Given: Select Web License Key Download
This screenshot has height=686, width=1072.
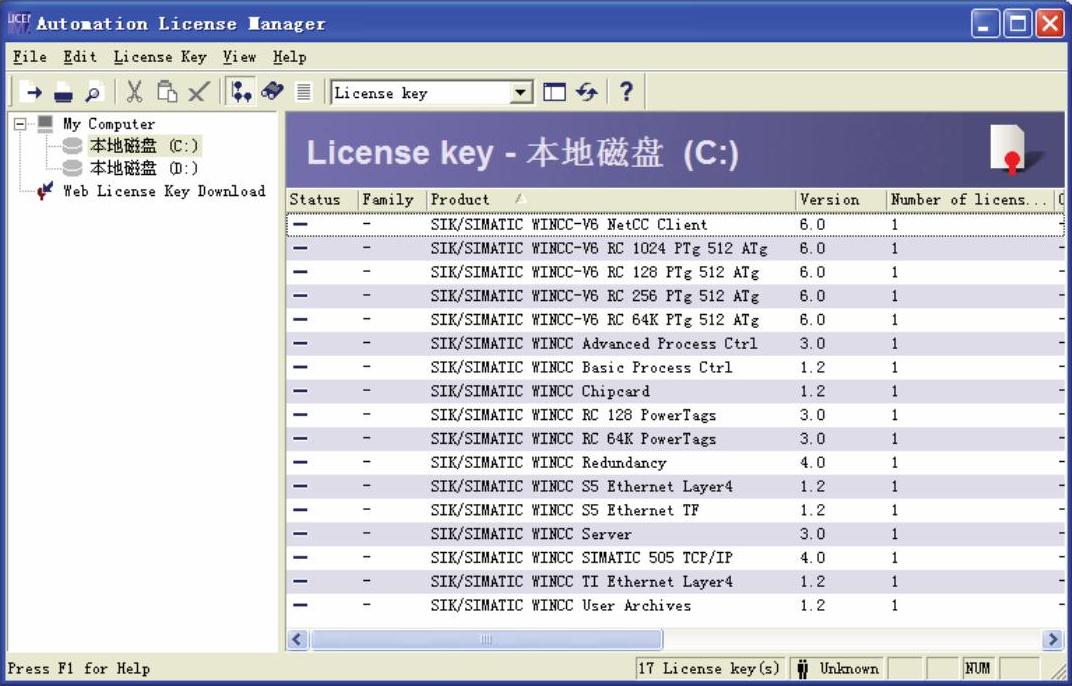Looking at the screenshot, I should pyautogui.click(x=164, y=191).
